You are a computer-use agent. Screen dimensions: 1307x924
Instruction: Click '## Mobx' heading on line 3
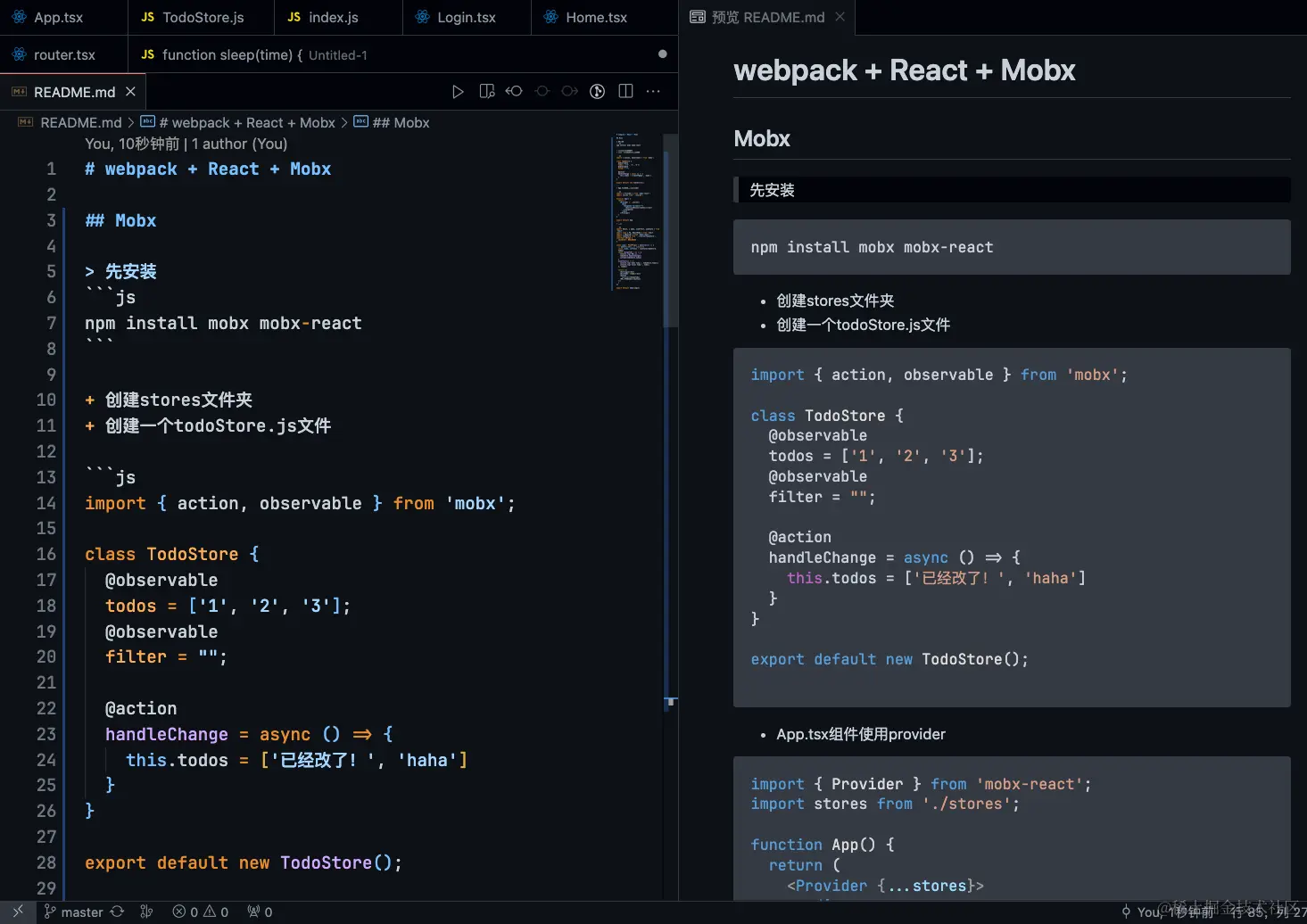click(120, 220)
